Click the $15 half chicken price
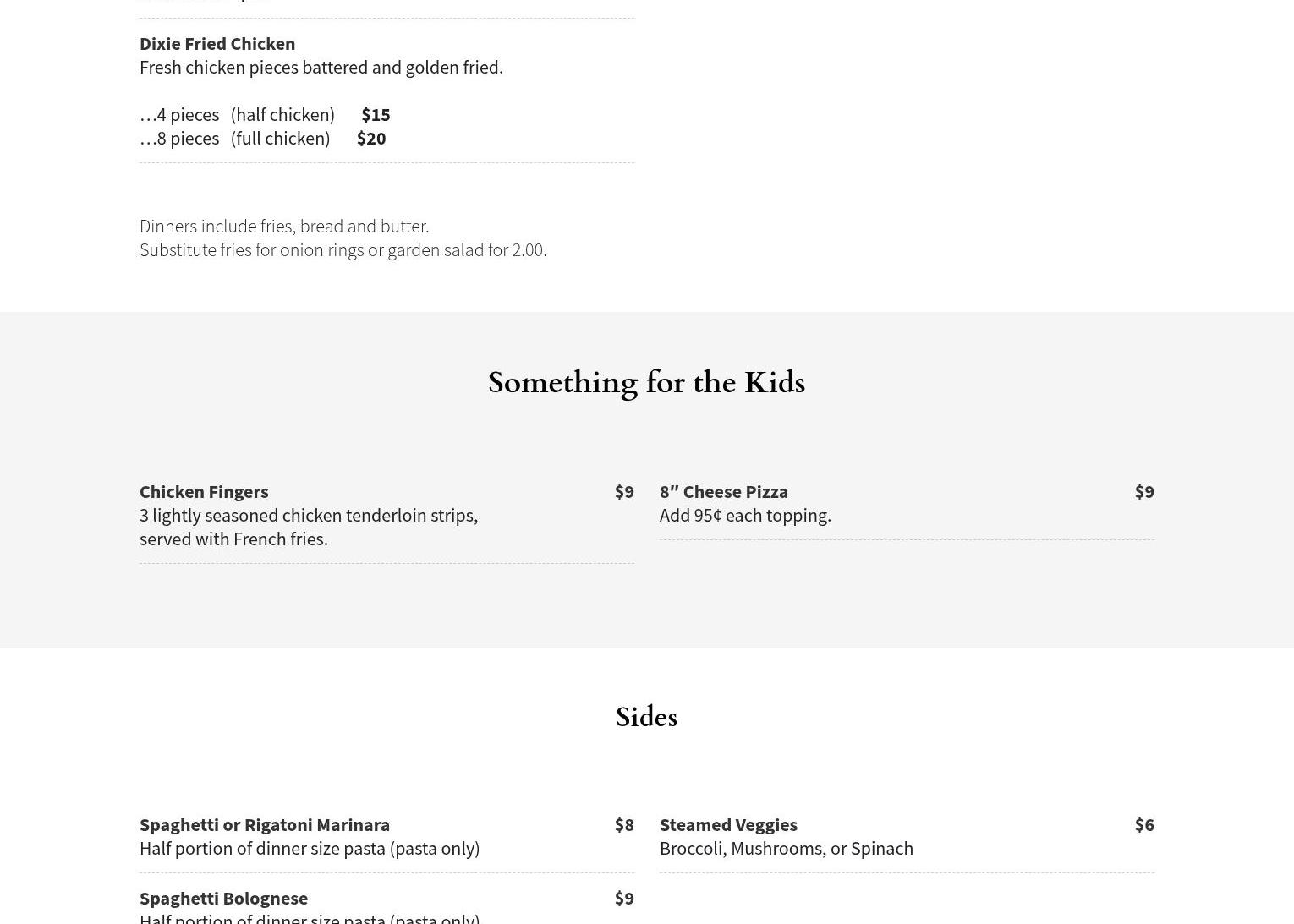The width and height of the screenshot is (1294, 924). [x=376, y=114]
